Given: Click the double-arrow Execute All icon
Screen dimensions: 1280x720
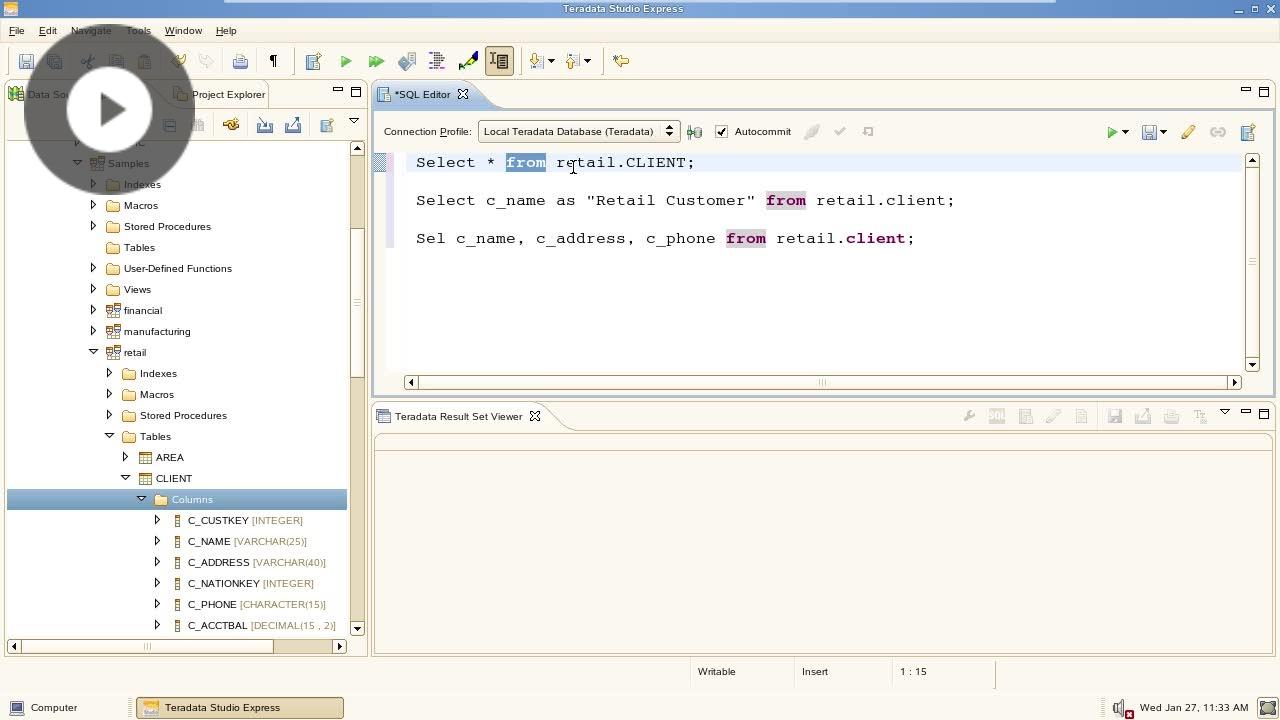Looking at the screenshot, I should click(376, 61).
